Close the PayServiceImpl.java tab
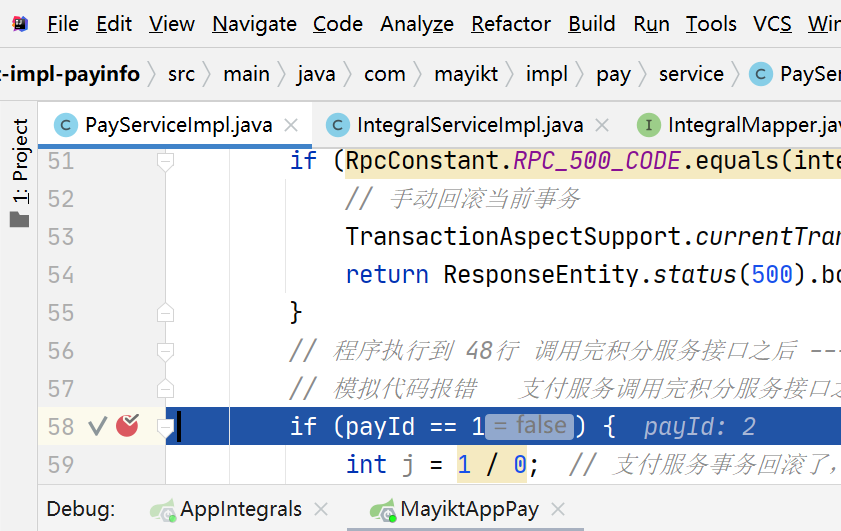This screenshot has height=531, width=841. pyautogui.click(x=291, y=126)
